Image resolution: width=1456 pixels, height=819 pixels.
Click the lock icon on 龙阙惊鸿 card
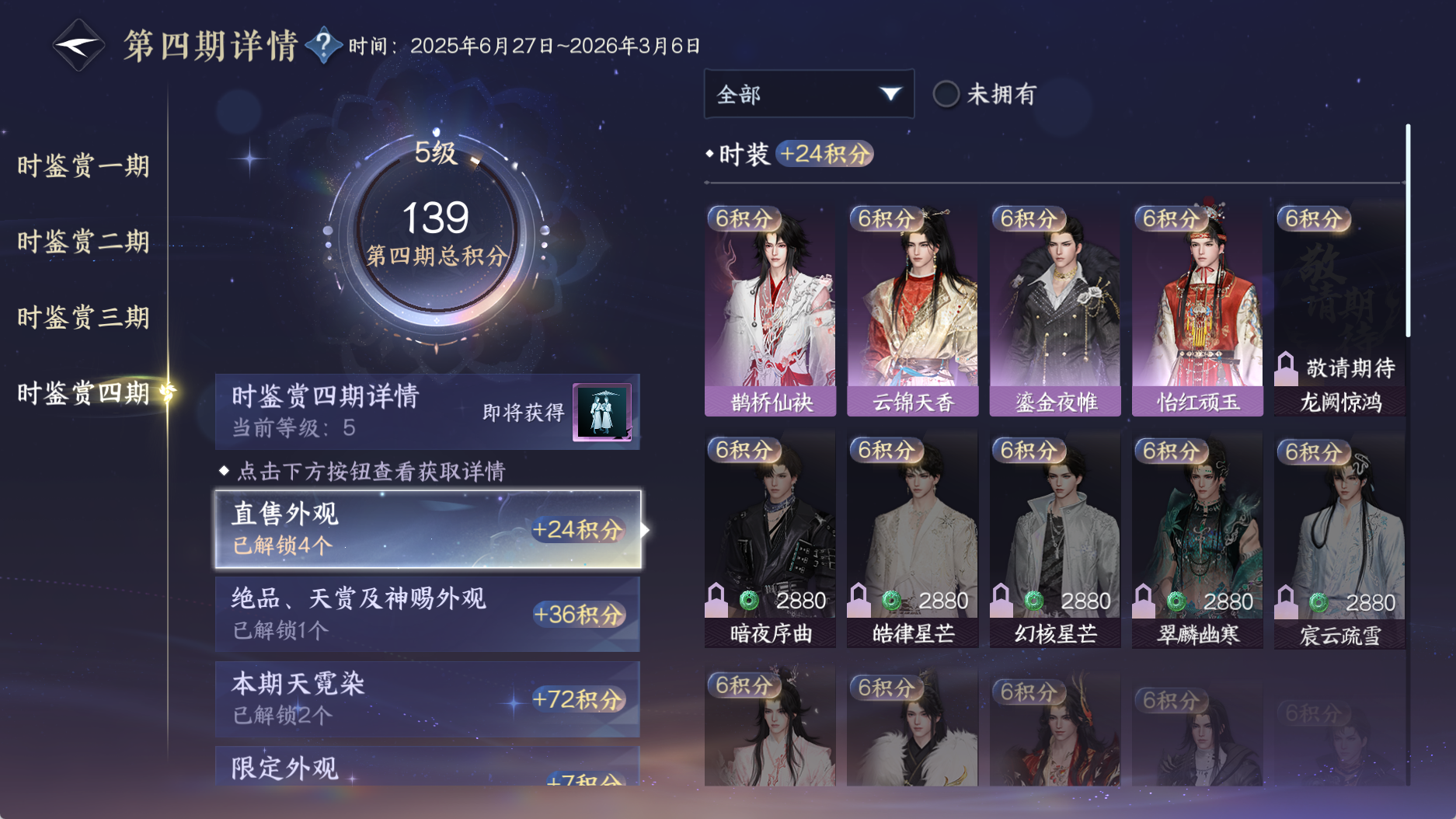pos(1286,368)
